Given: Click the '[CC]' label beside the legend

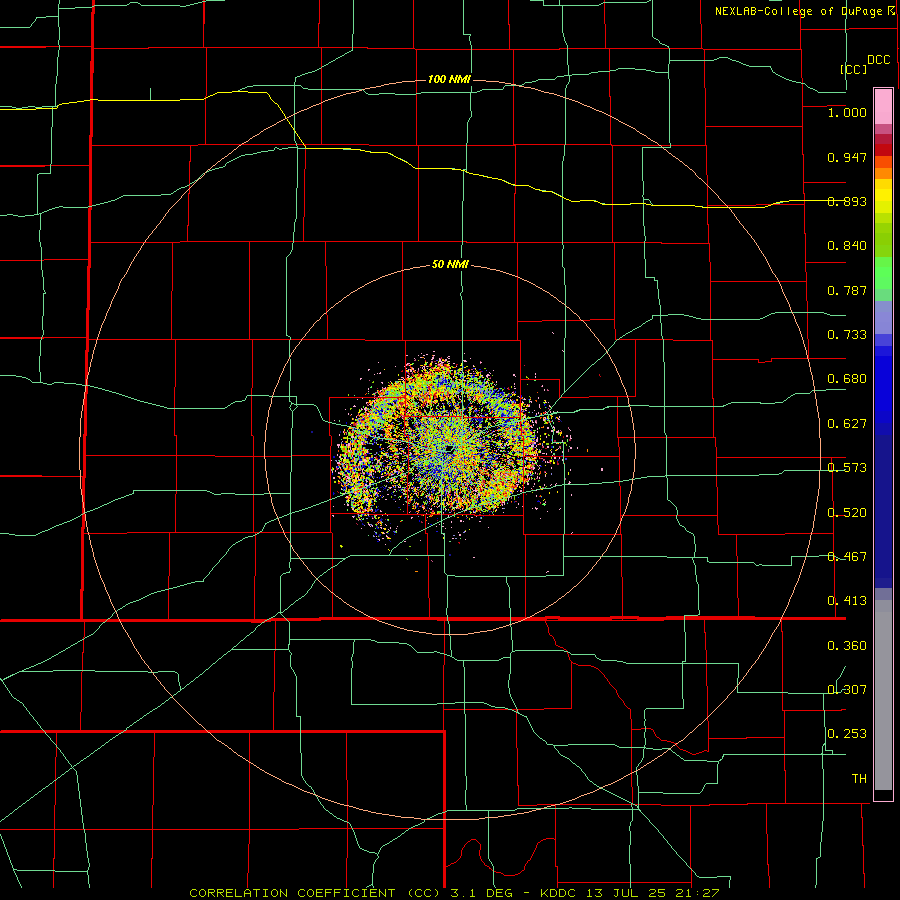Looking at the screenshot, I should pyautogui.click(x=853, y=69).
